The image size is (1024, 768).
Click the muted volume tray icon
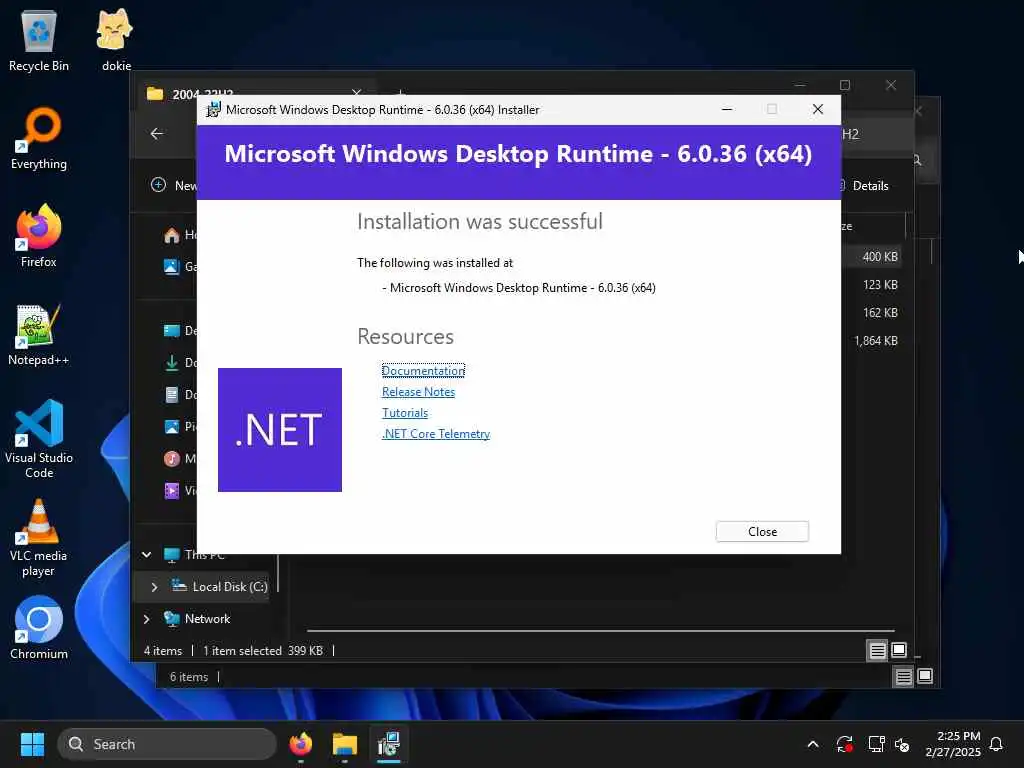[x=902, y=744]
